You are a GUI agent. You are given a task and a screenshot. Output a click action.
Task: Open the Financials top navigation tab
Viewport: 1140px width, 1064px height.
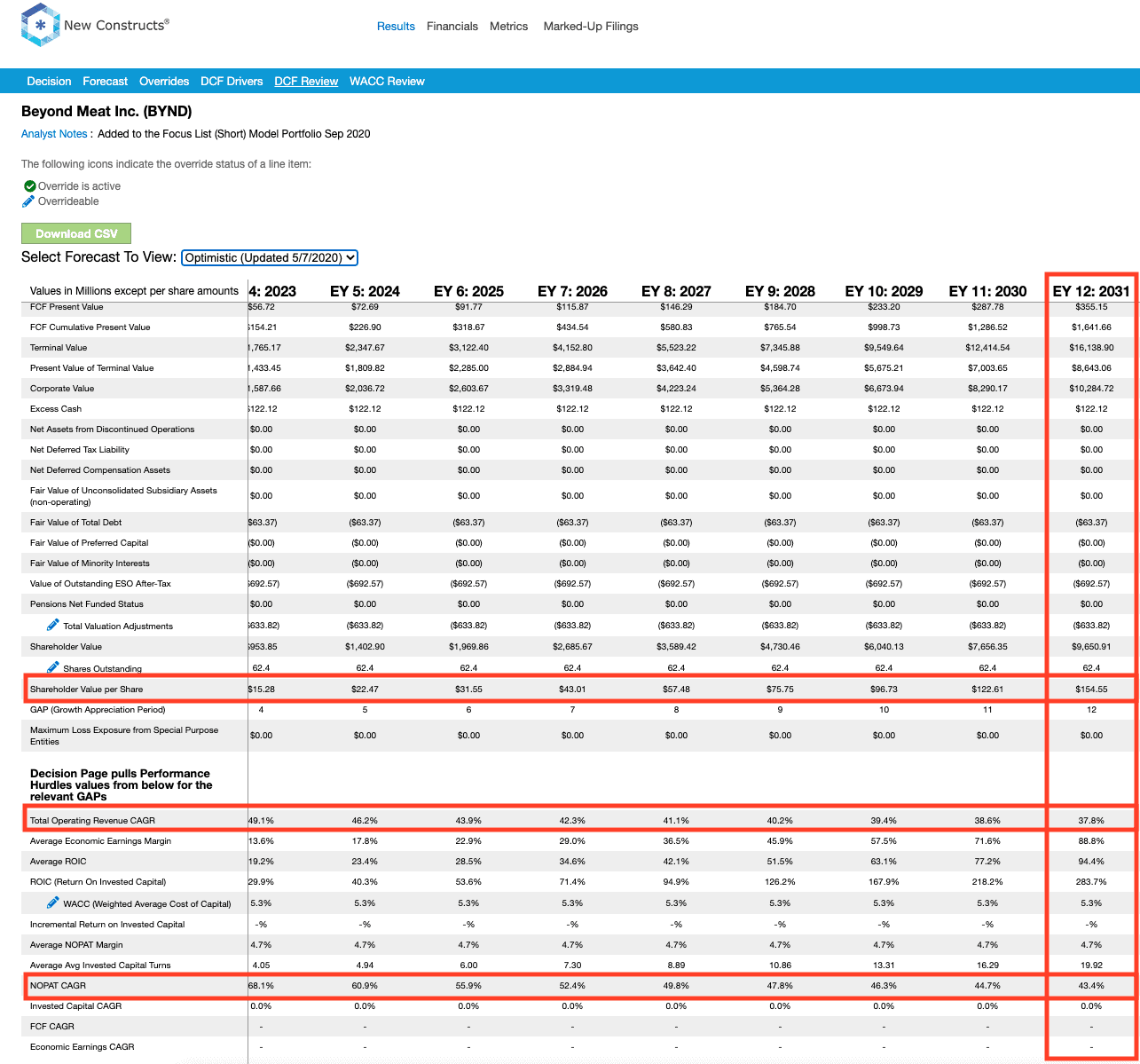(452, 27)
